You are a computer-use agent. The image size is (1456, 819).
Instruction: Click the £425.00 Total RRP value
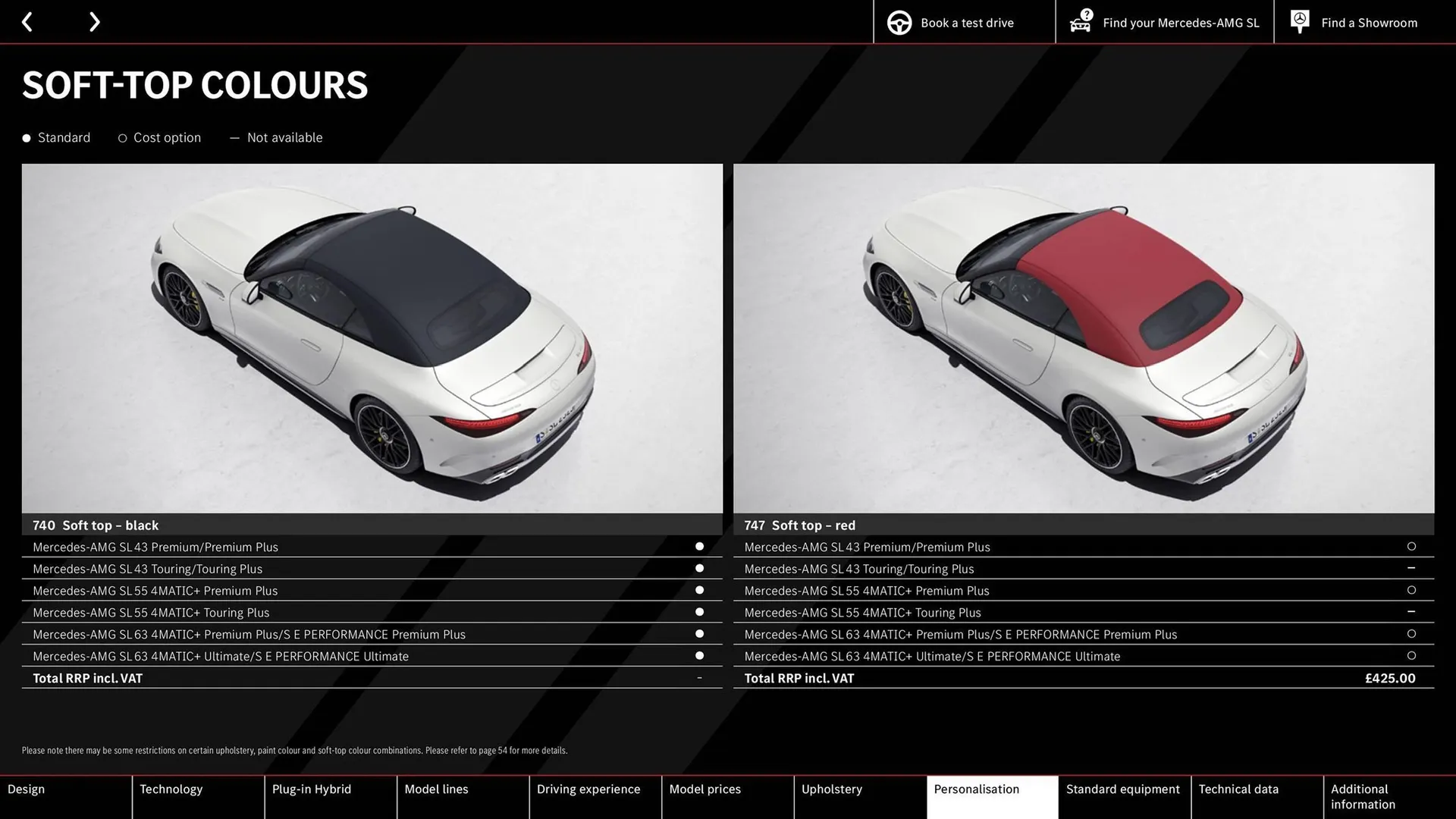[1390, 678]
